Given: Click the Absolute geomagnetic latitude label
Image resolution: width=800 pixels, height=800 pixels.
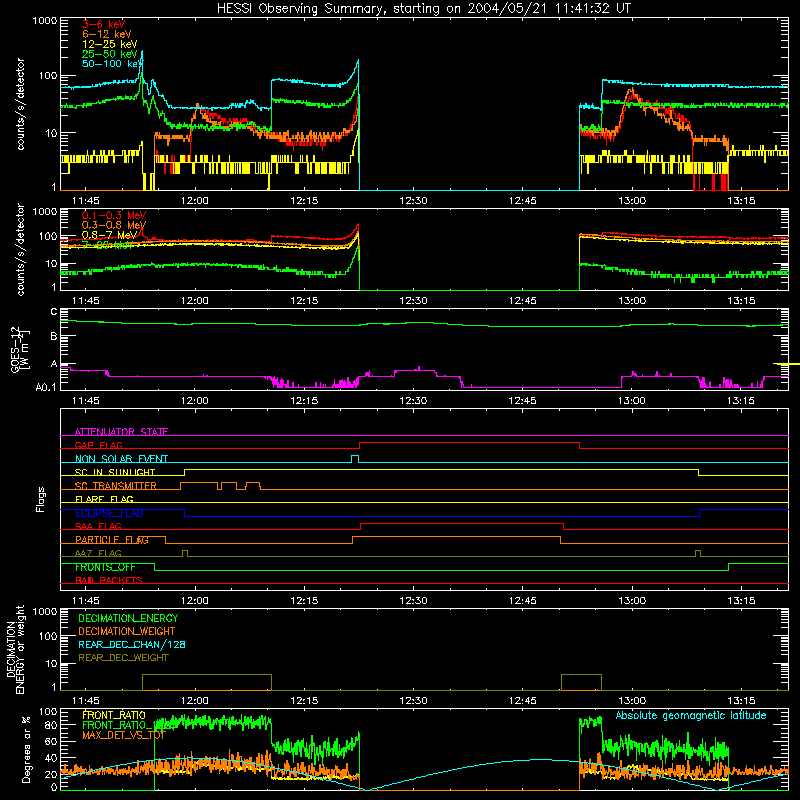Looking at the screenshot, I should 691,716.
